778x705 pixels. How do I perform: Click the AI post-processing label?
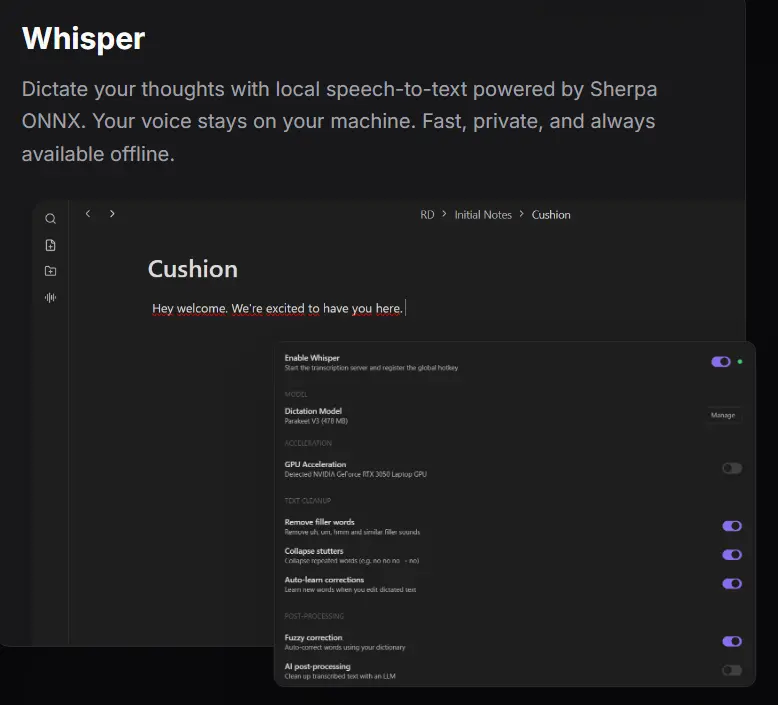tap(317, 666)
